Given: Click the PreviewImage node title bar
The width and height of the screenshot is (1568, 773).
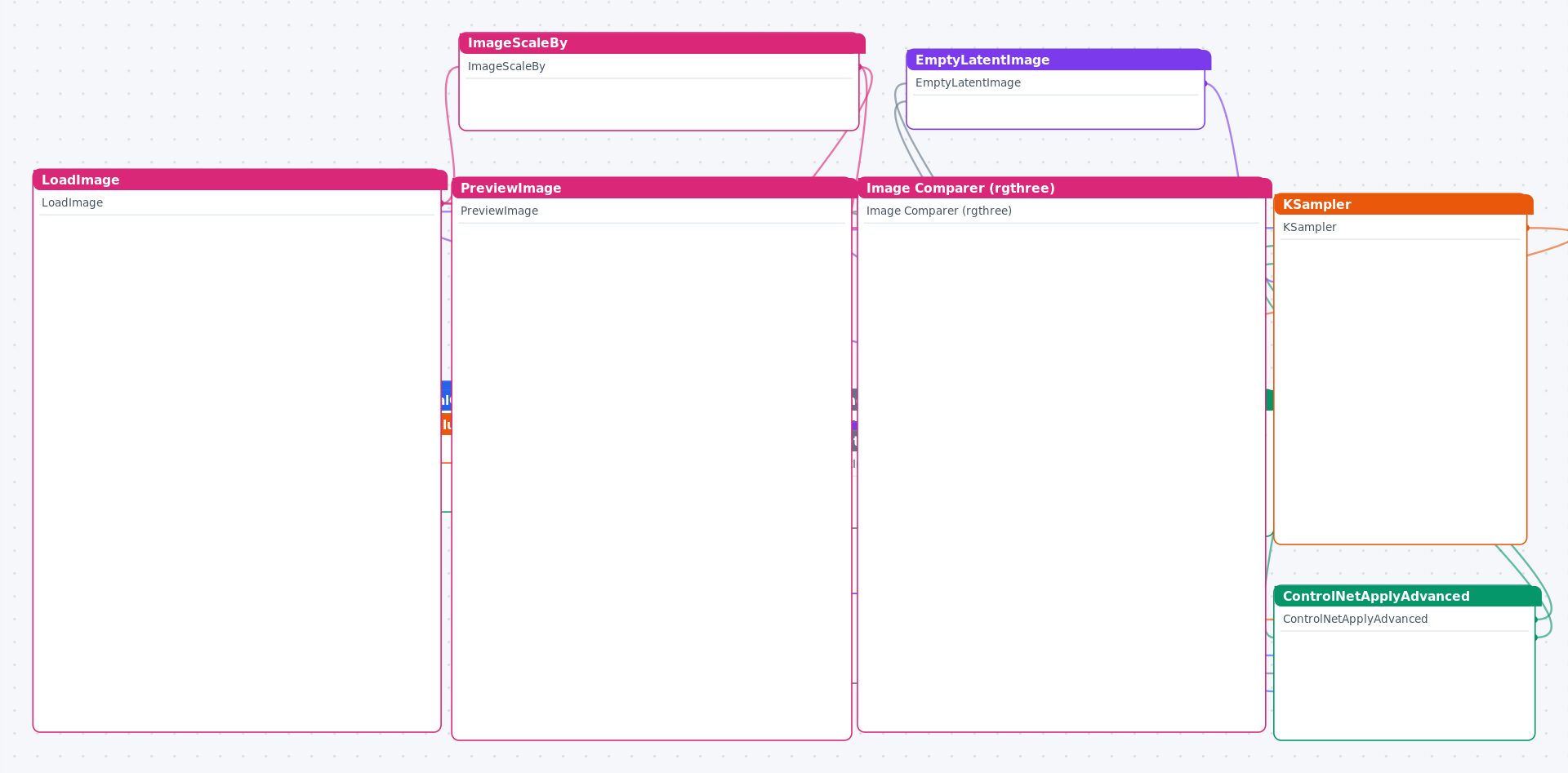Looking at the screenshot, I should click(655, 188).
